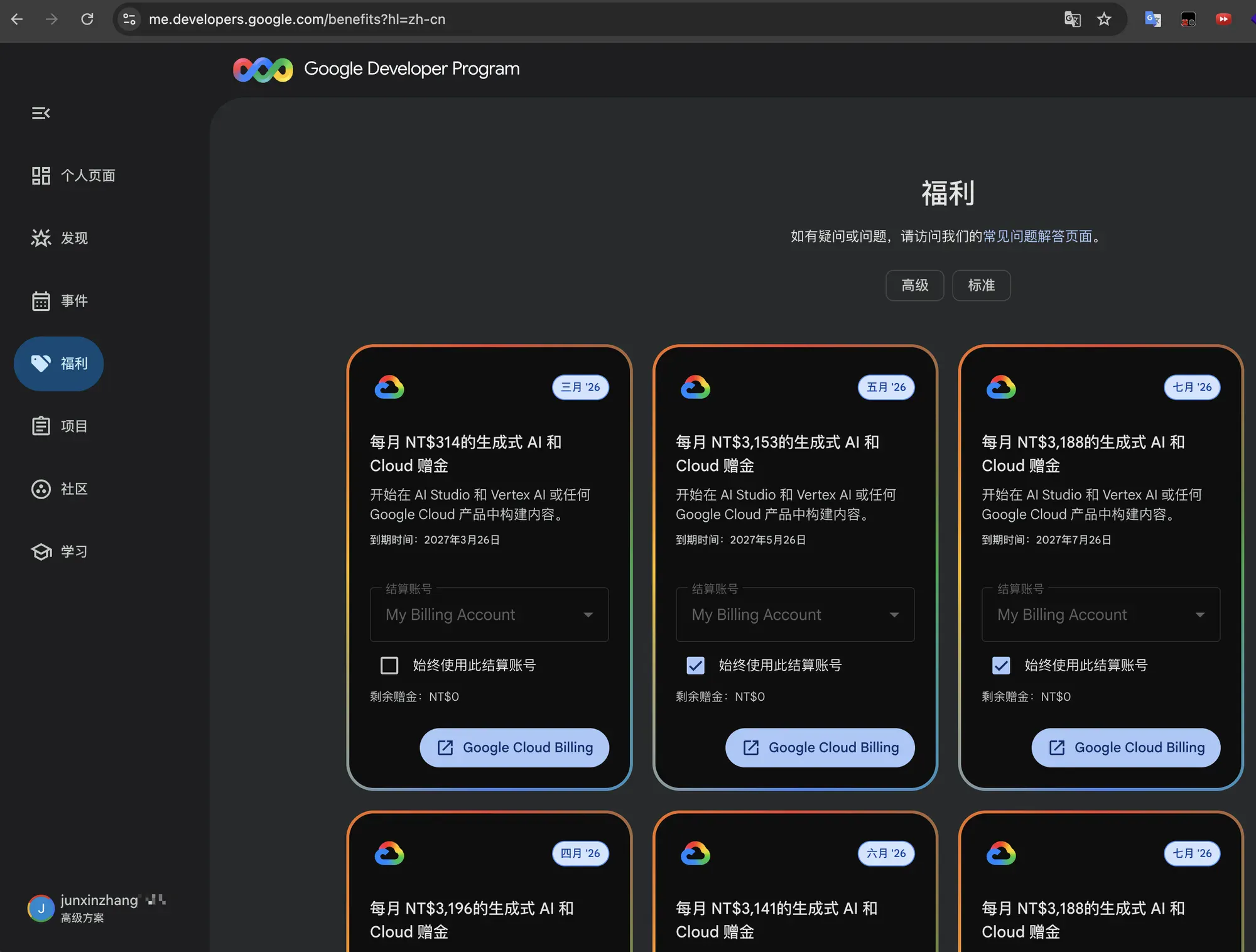Click Google Cloud logo on NT$3,196 card
This screenshot has width=1256, height=952.
389,853
